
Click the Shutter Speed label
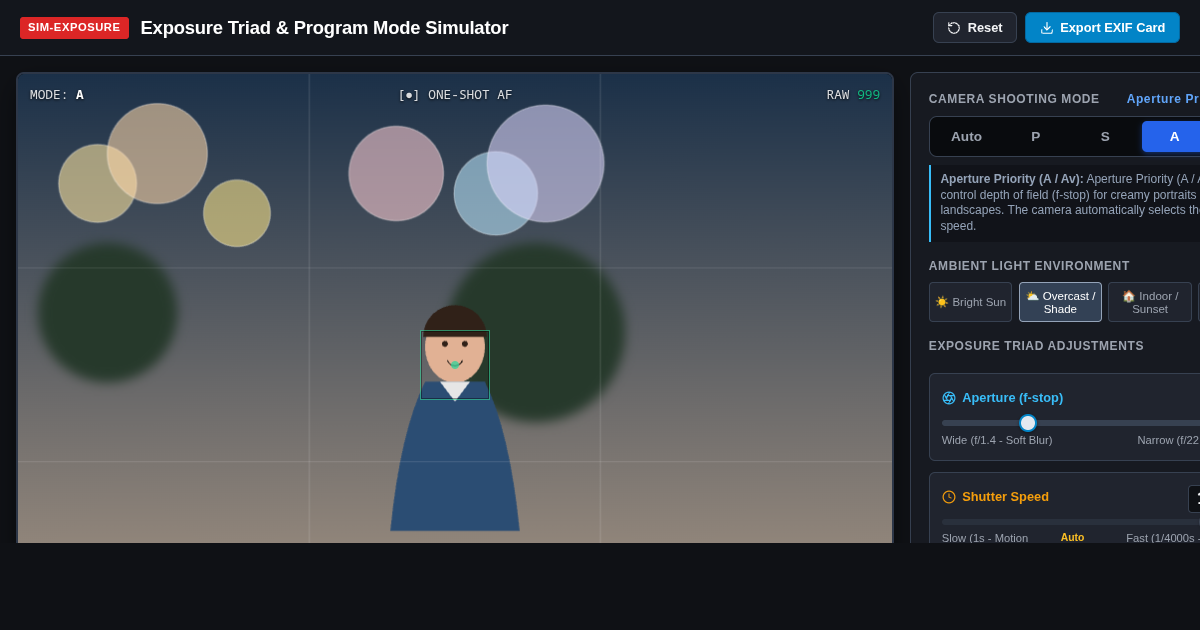click(1005, 497)
